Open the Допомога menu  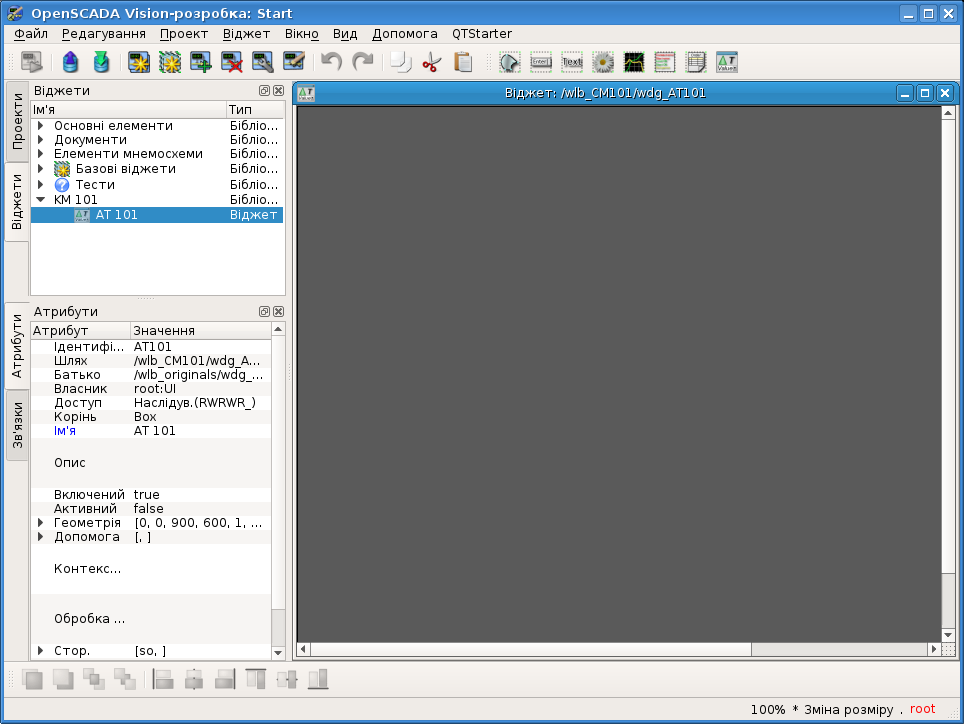405,33
